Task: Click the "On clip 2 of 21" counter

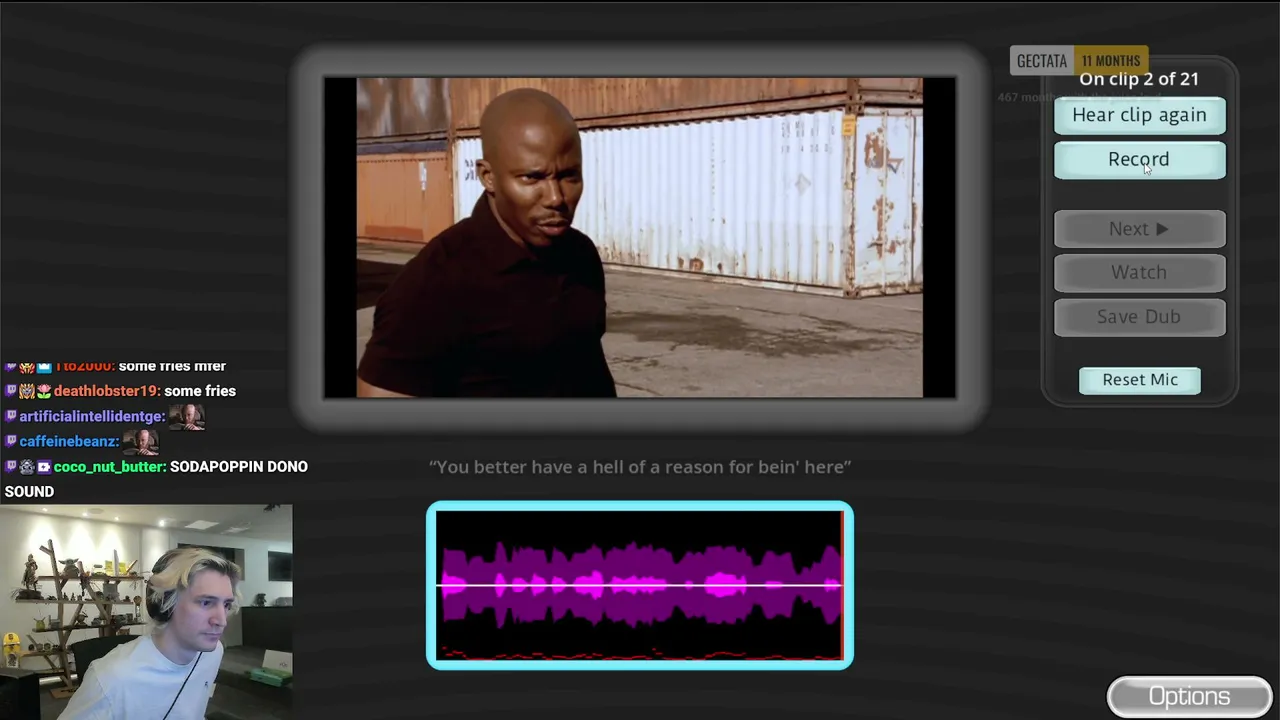Action: tap(1139, 79)
